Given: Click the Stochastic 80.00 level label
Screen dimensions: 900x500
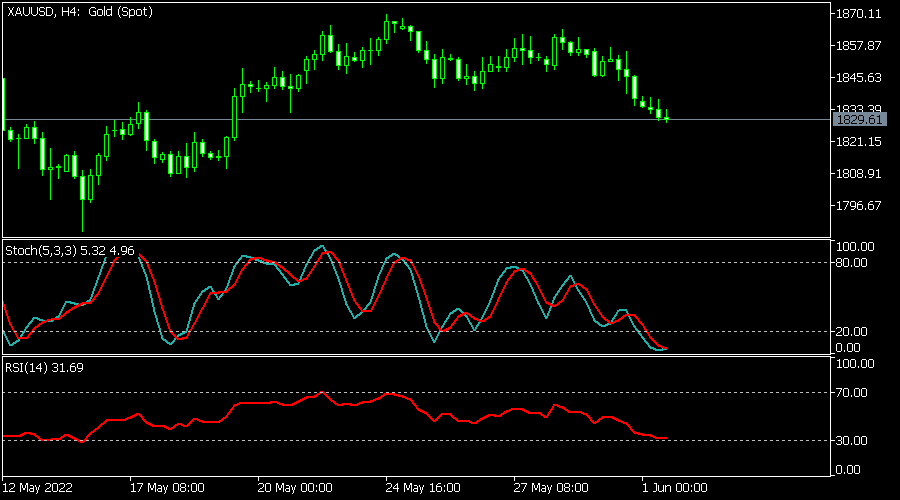Looking at the screenshot, I should (851, 262).
